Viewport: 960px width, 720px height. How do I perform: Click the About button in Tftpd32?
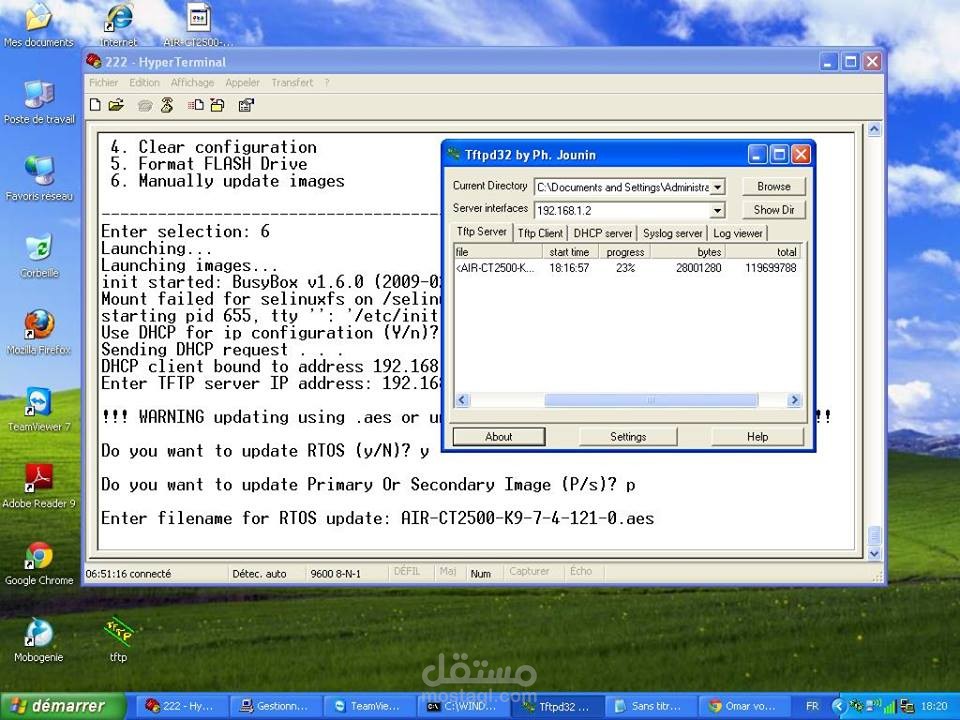[498, 437]
